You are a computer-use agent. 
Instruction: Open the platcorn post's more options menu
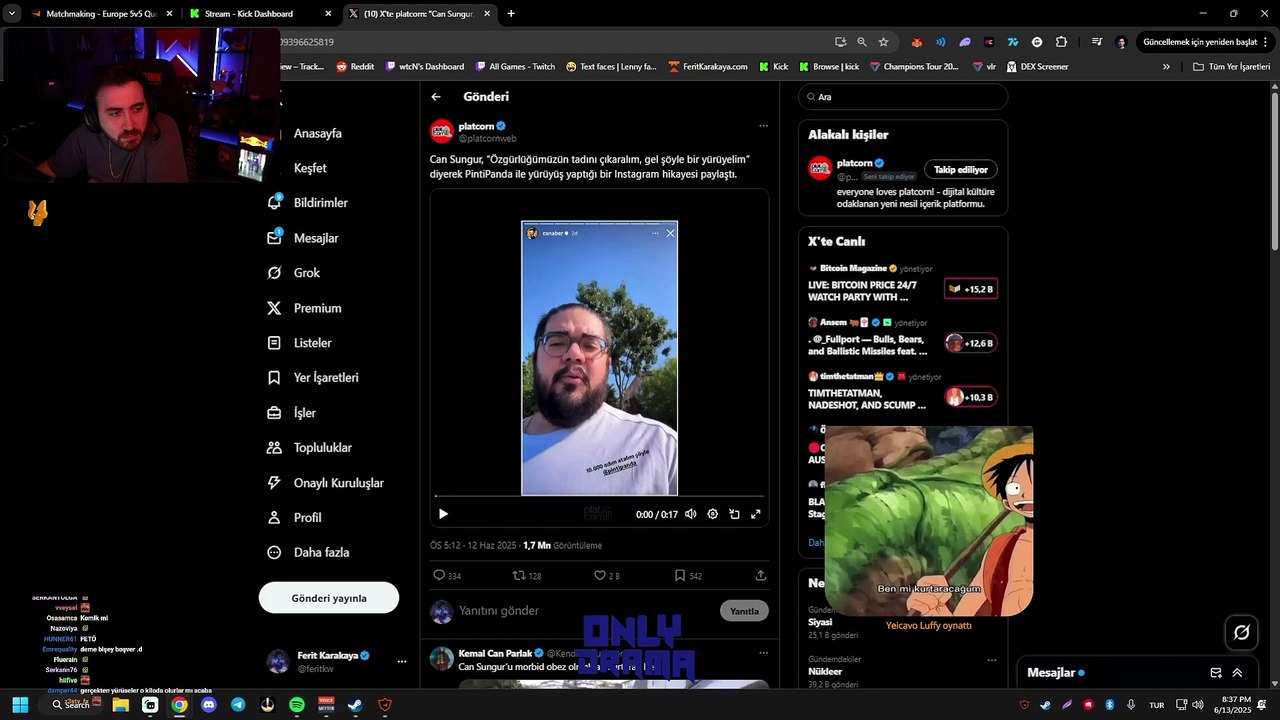point(763,126)
